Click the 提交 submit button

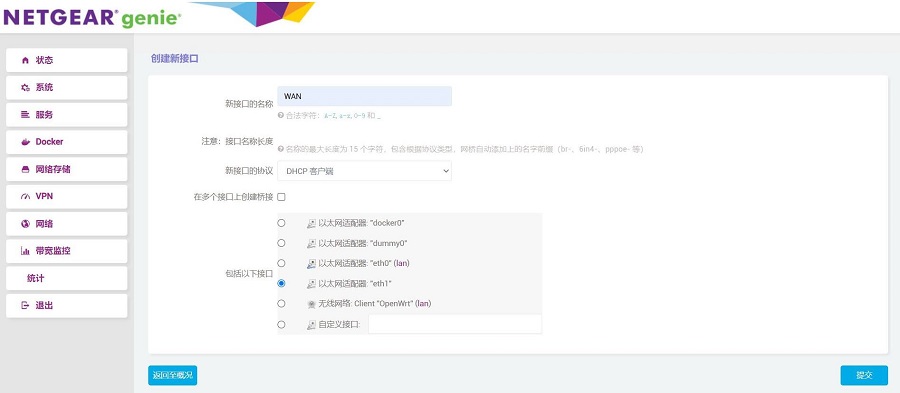[864, 375]
